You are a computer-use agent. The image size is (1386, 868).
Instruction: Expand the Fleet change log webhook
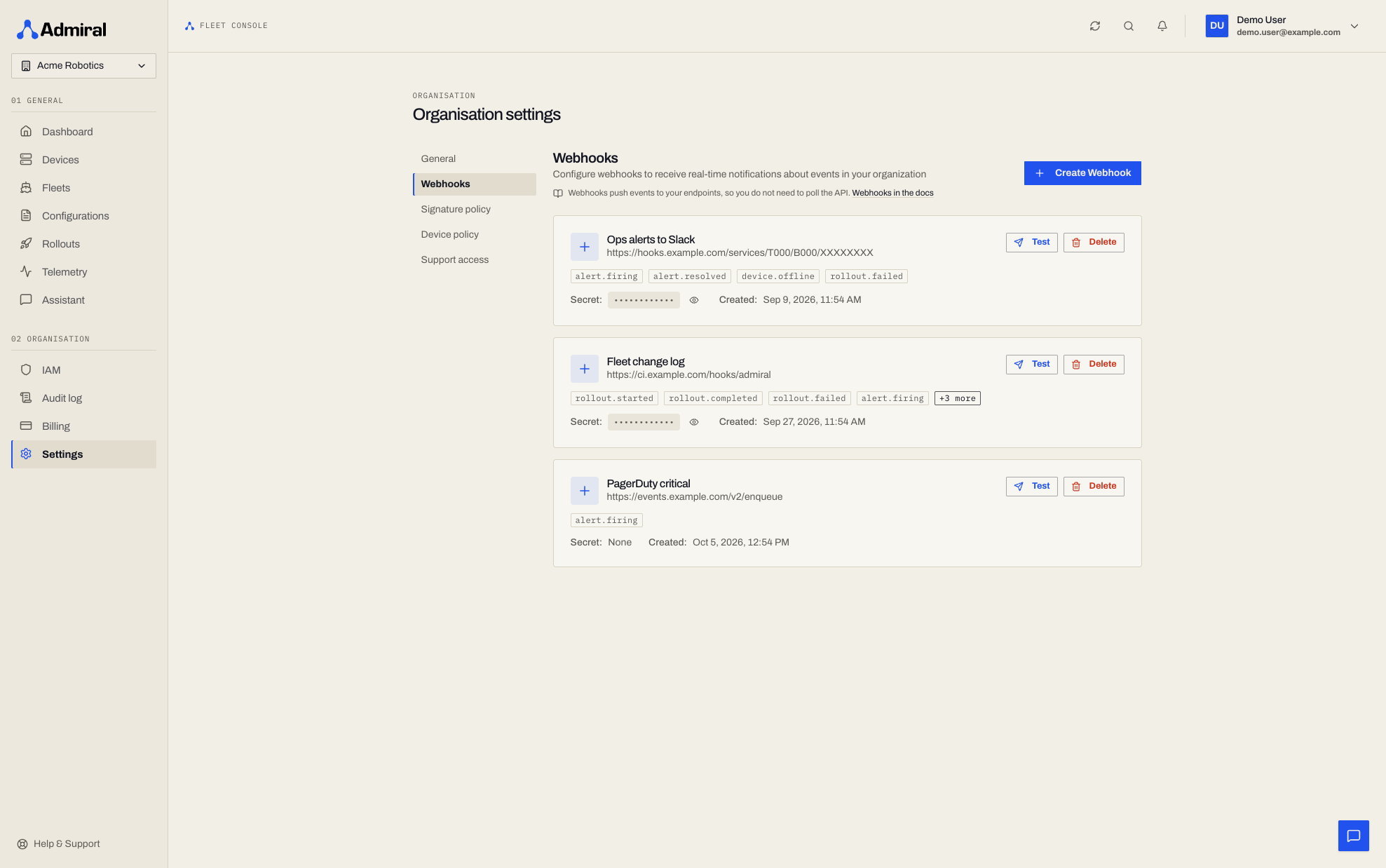pyautogui.click(x=584, y=369)
